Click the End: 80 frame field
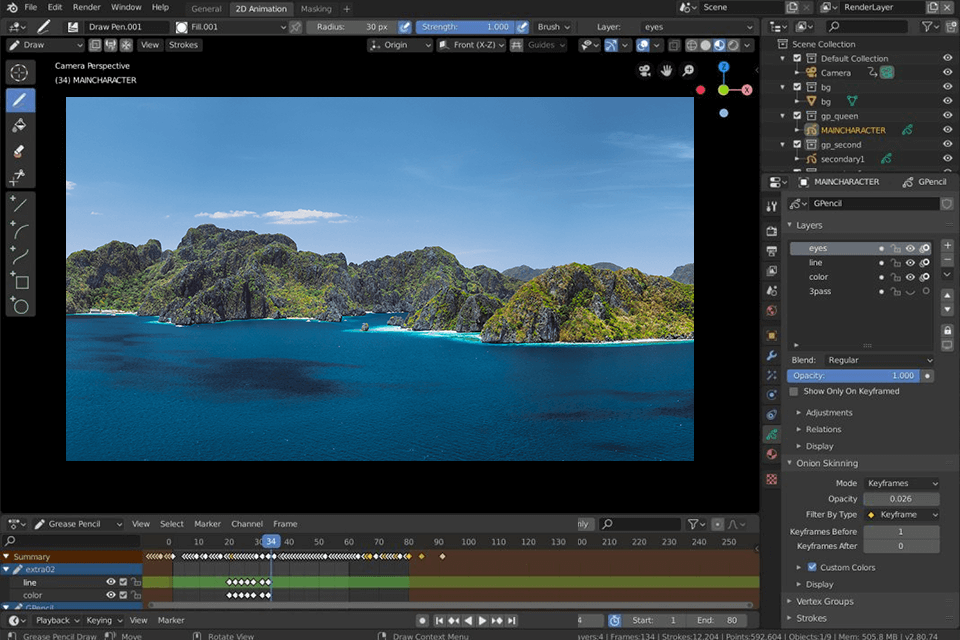The image size is (960, 640). click(718, 620)
